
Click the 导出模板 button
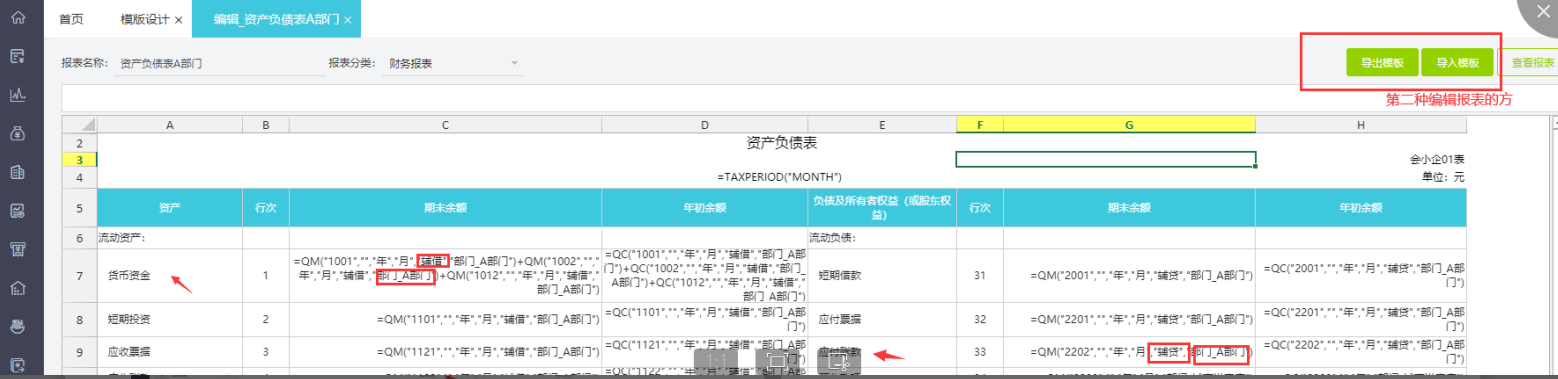coord(1381,63)
